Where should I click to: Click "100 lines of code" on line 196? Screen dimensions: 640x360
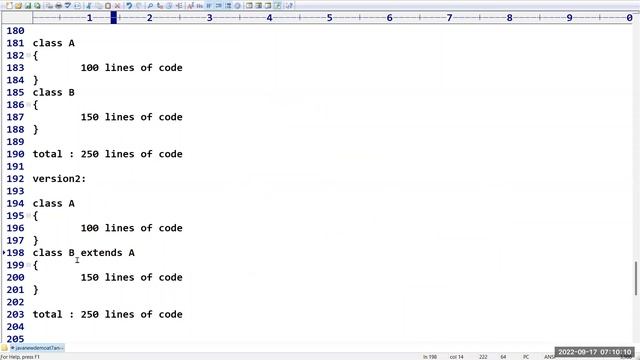point(131,228)
